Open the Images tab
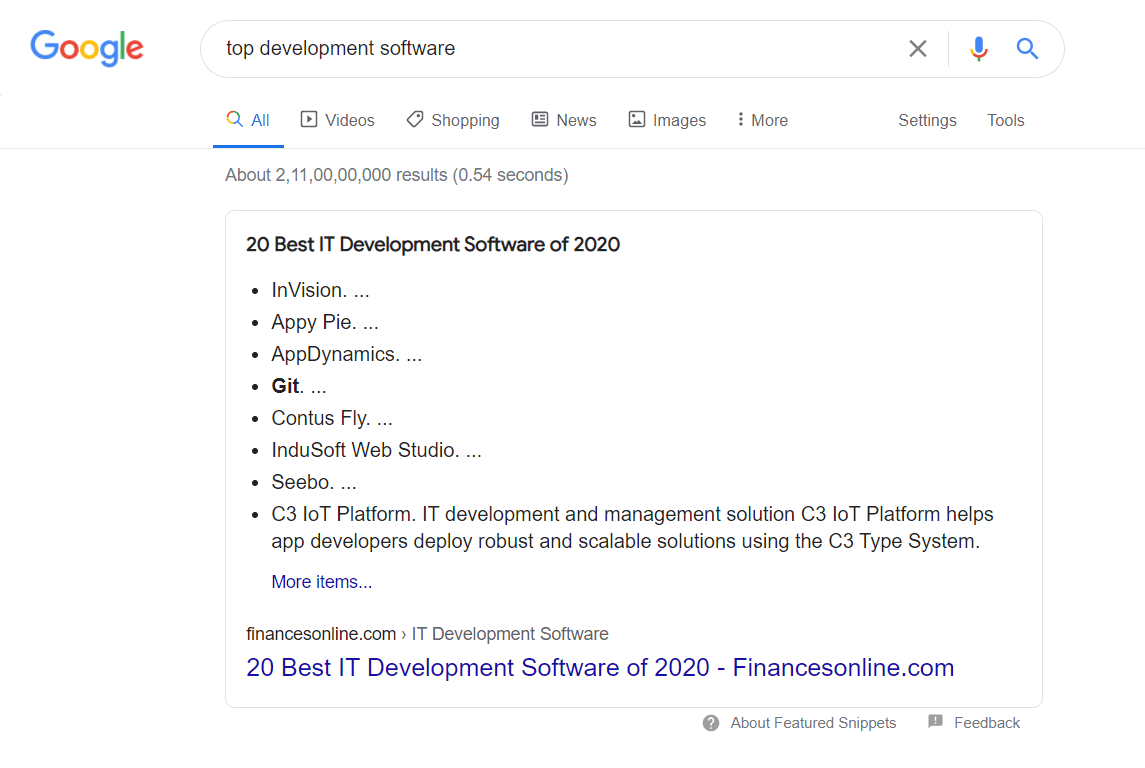 [667, 120]
